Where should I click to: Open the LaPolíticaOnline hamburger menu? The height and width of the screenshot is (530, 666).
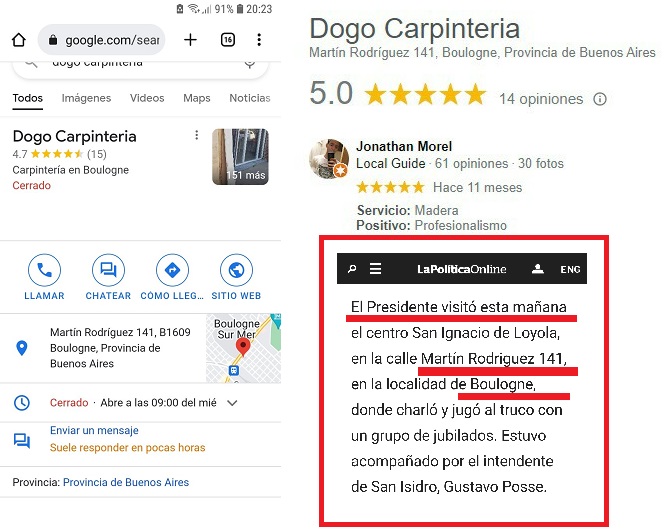point(375,269)
